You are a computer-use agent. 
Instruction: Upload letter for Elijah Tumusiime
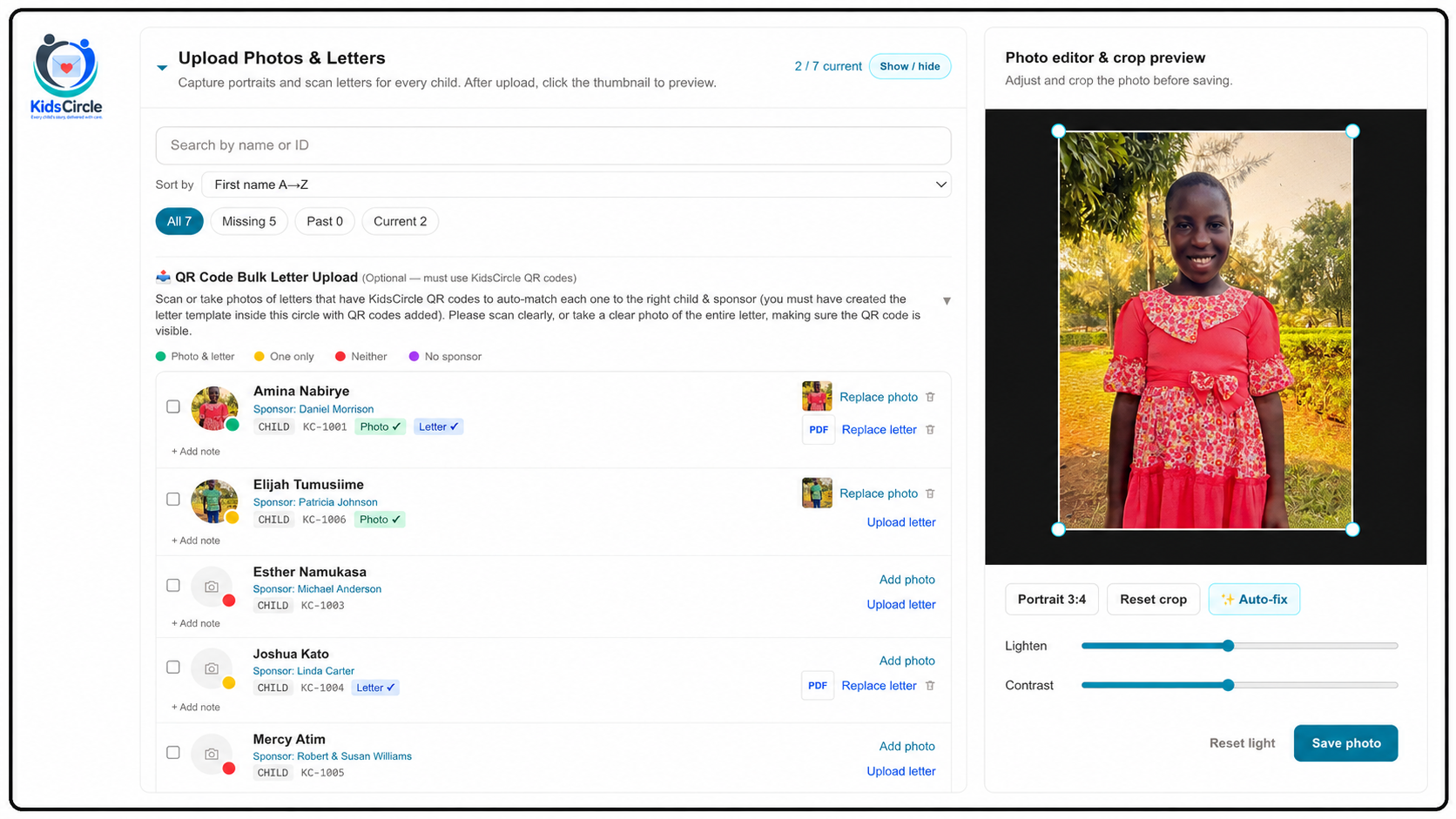901,522
